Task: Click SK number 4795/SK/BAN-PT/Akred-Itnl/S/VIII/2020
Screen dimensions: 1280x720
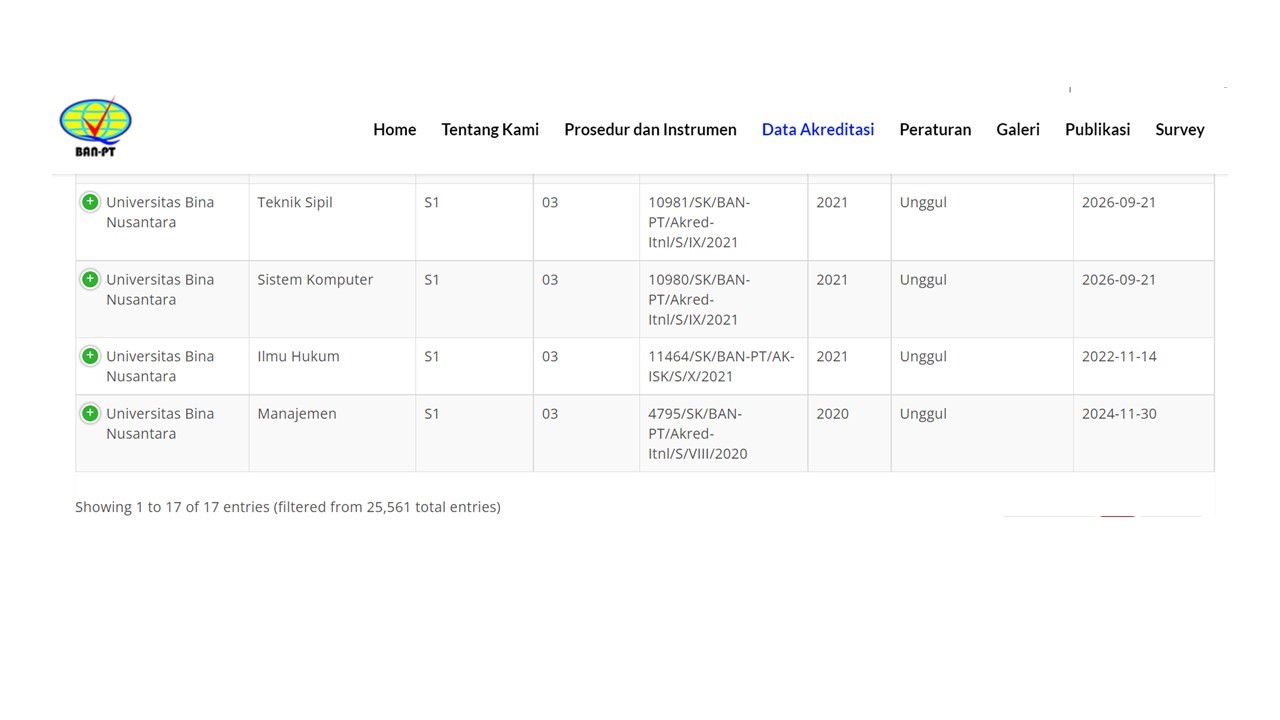Action: (698, 433)
